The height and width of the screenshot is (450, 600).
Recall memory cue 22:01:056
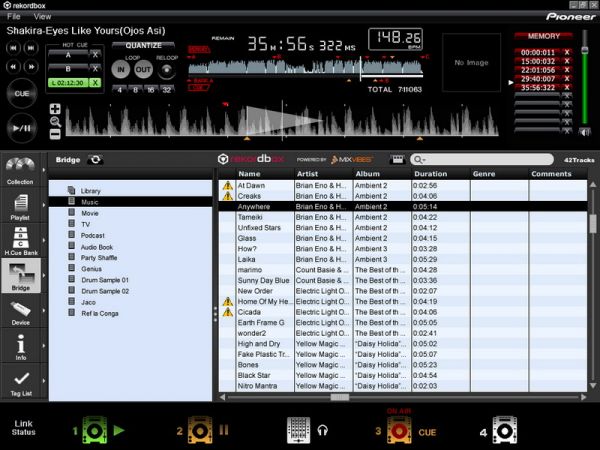[x=538, y=70]
